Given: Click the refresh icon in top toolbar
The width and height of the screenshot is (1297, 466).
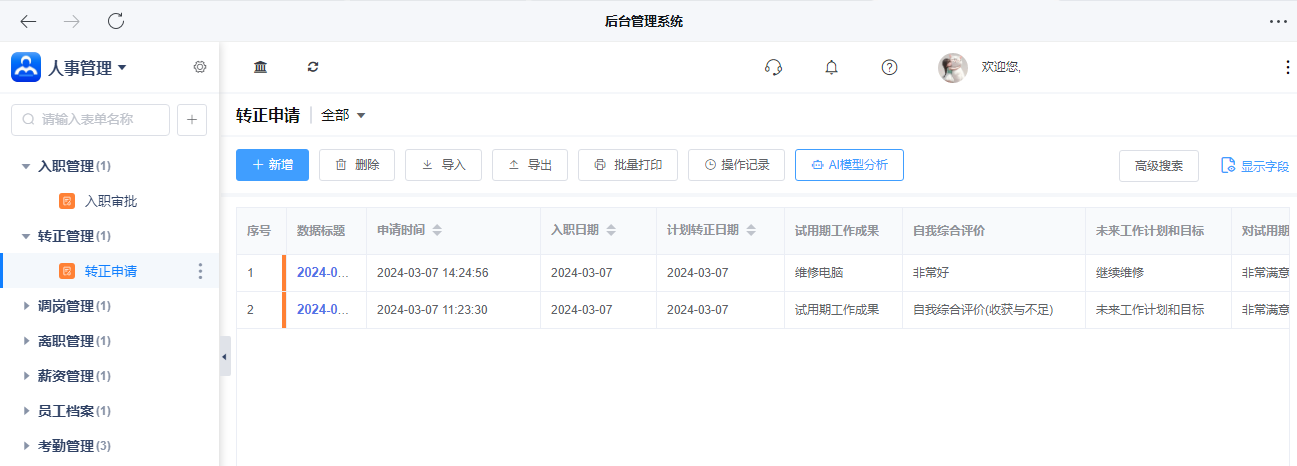Looking at the screenshot, I should tap(313, 67).
